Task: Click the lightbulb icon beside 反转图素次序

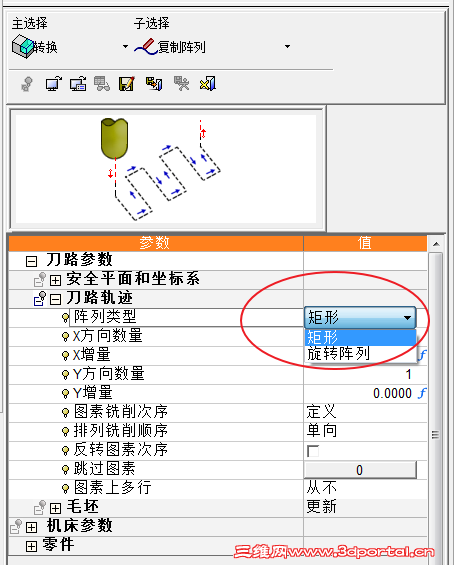Action: (x=65, y=451)
